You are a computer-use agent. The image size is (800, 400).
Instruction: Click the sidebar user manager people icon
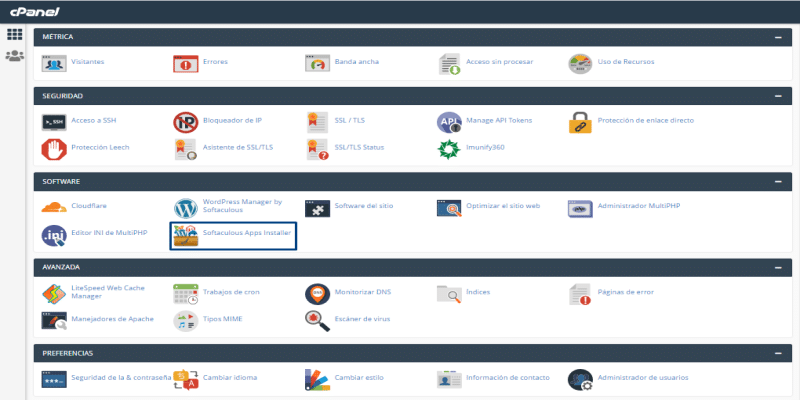14,56
